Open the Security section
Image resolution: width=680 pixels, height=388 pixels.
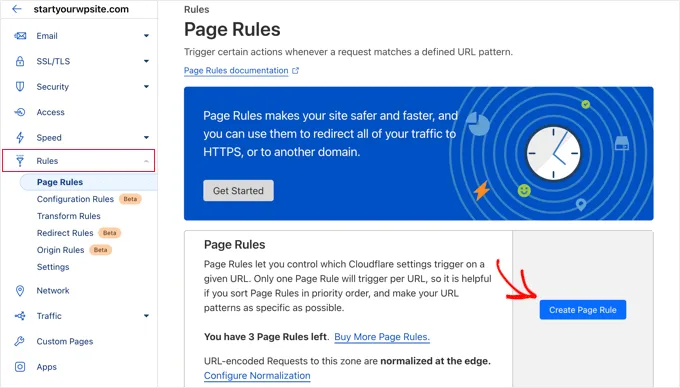coord(52,87)
